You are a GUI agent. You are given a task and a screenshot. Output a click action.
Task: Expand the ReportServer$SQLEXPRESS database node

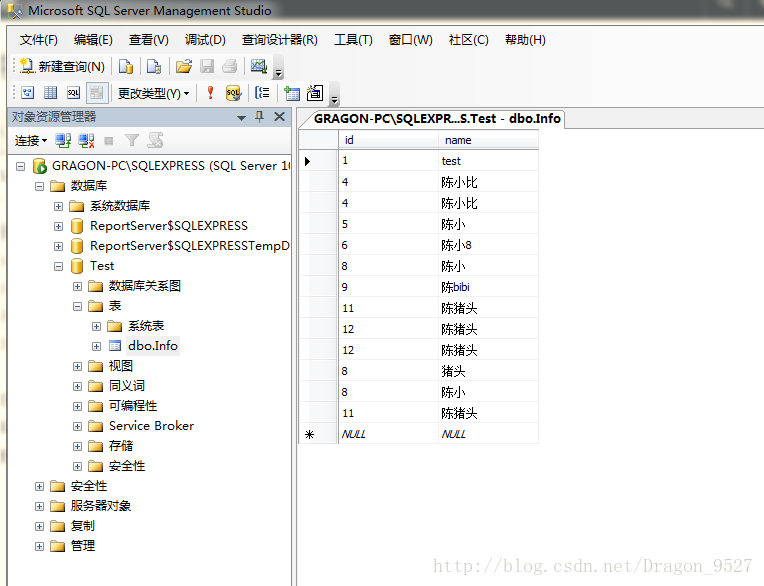click(x=58, y=227)
